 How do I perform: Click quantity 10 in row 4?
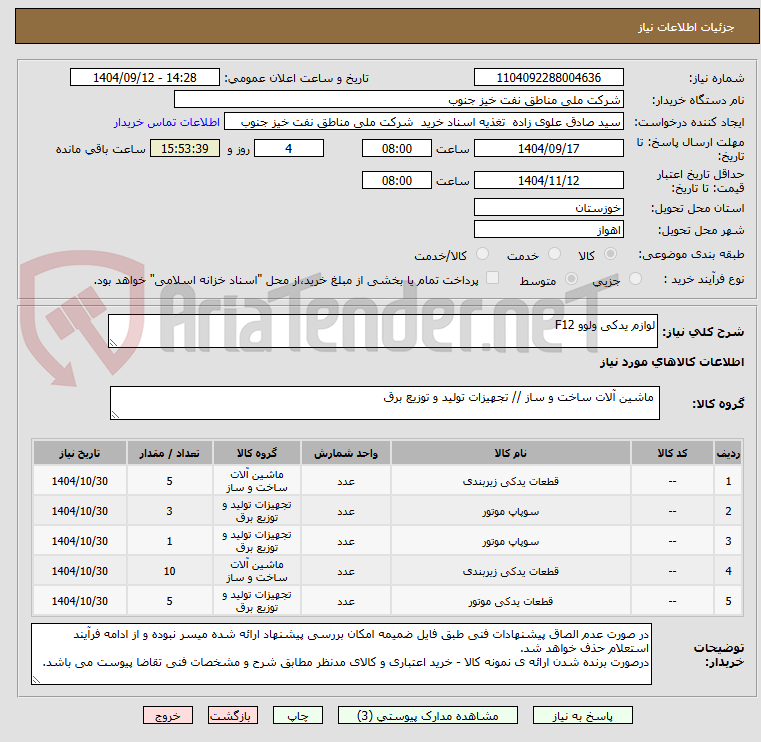click(x=169, y=572)
